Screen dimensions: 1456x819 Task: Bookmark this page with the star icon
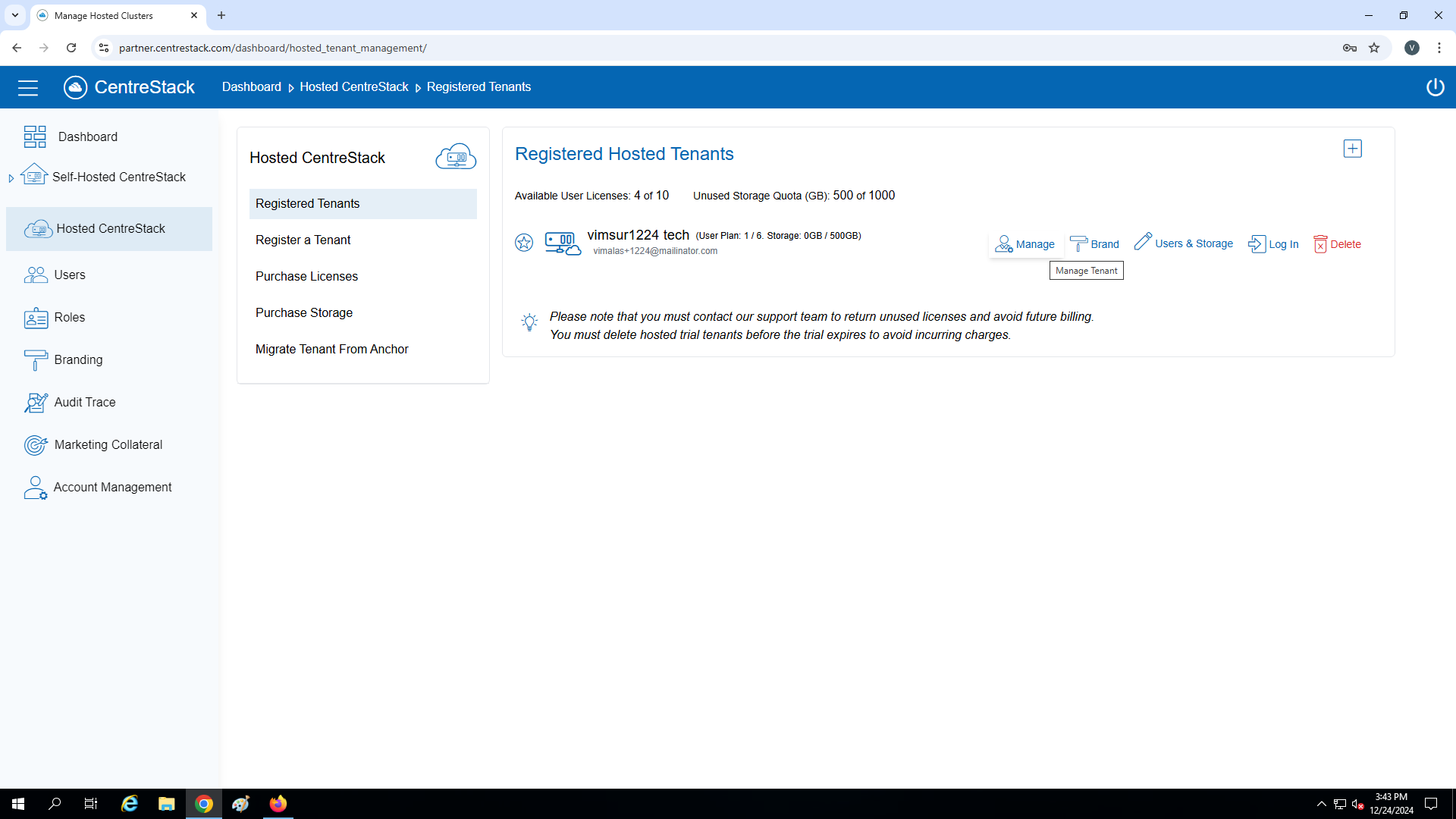pos(1374,48)
